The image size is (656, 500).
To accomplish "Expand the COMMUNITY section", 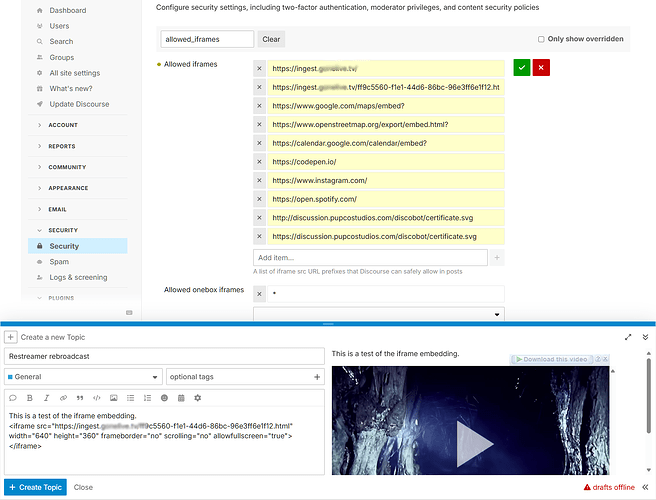I will click(67, 167).
